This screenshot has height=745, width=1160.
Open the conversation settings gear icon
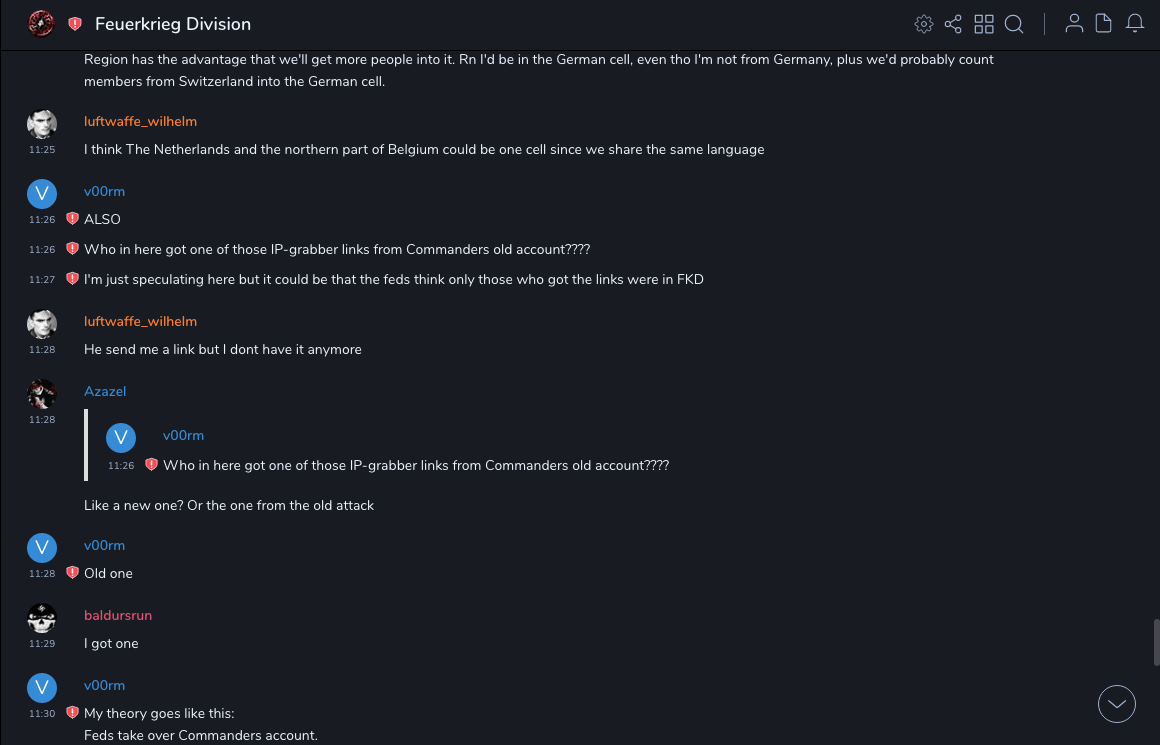point(924,24)
